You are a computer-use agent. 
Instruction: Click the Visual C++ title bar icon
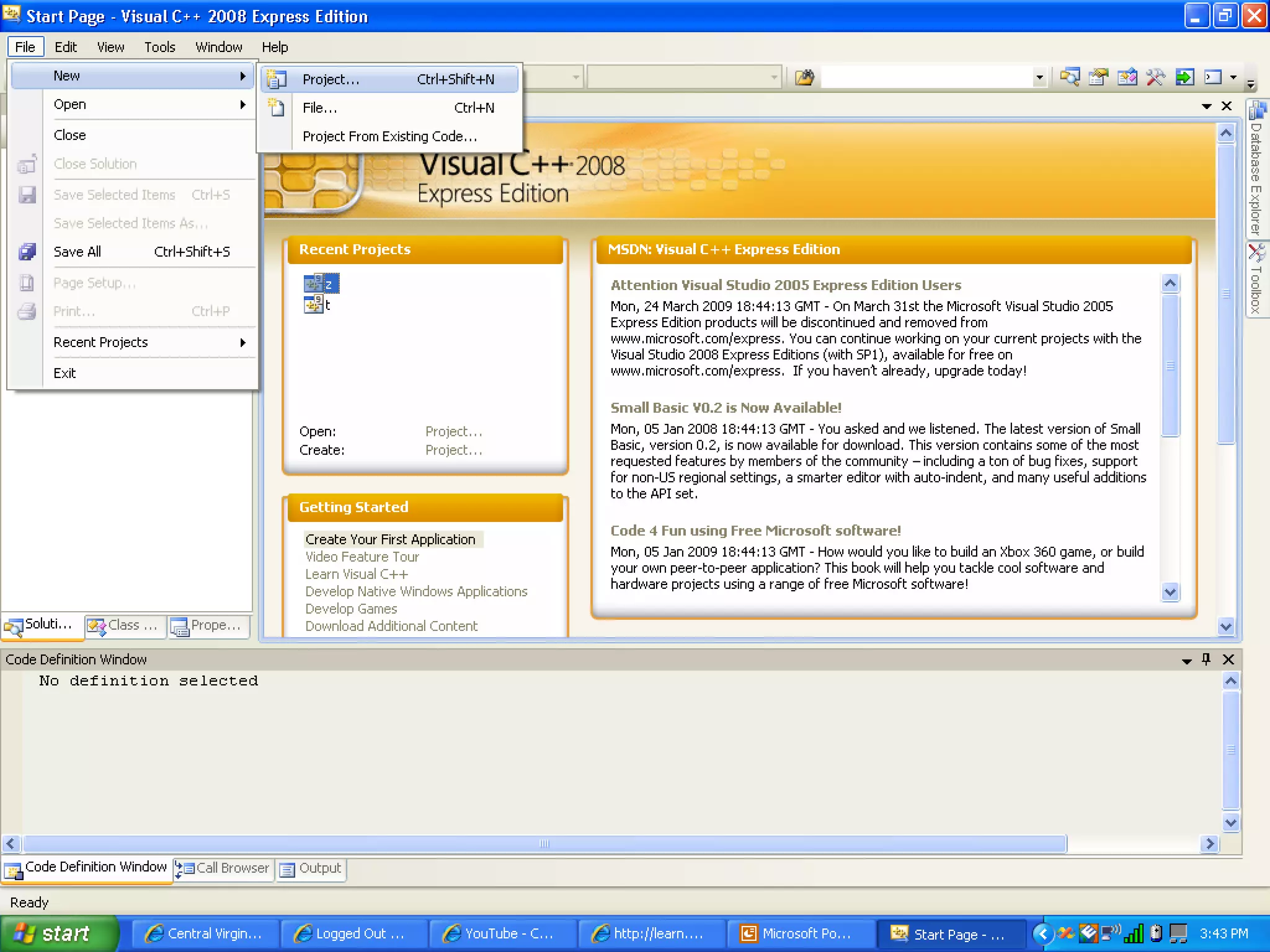12,15
